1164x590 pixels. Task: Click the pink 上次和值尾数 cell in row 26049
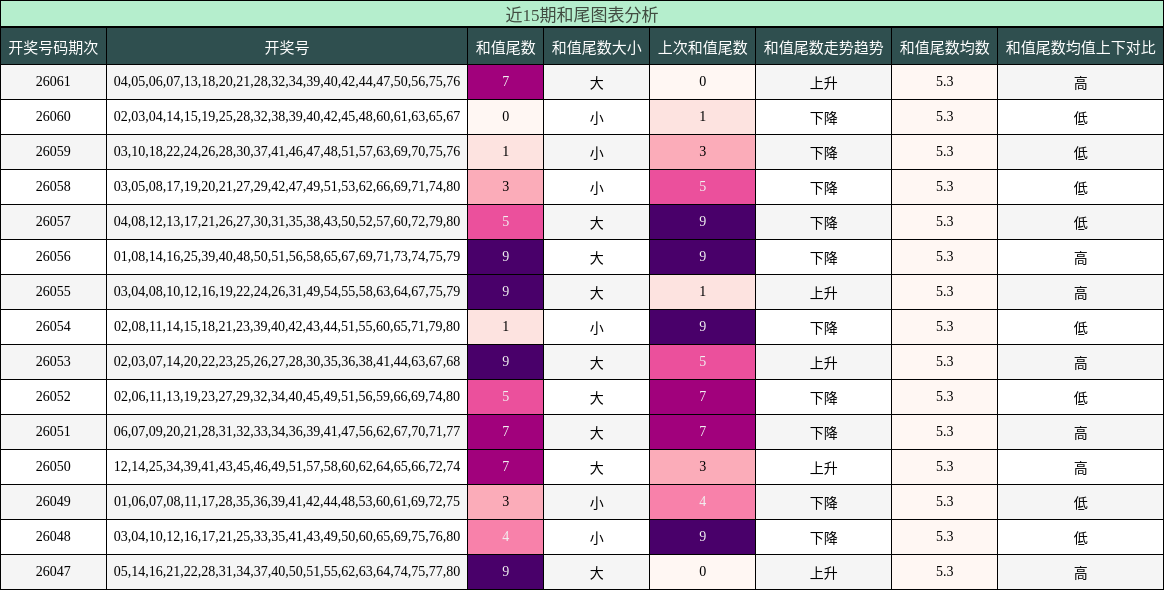(702, 502)
